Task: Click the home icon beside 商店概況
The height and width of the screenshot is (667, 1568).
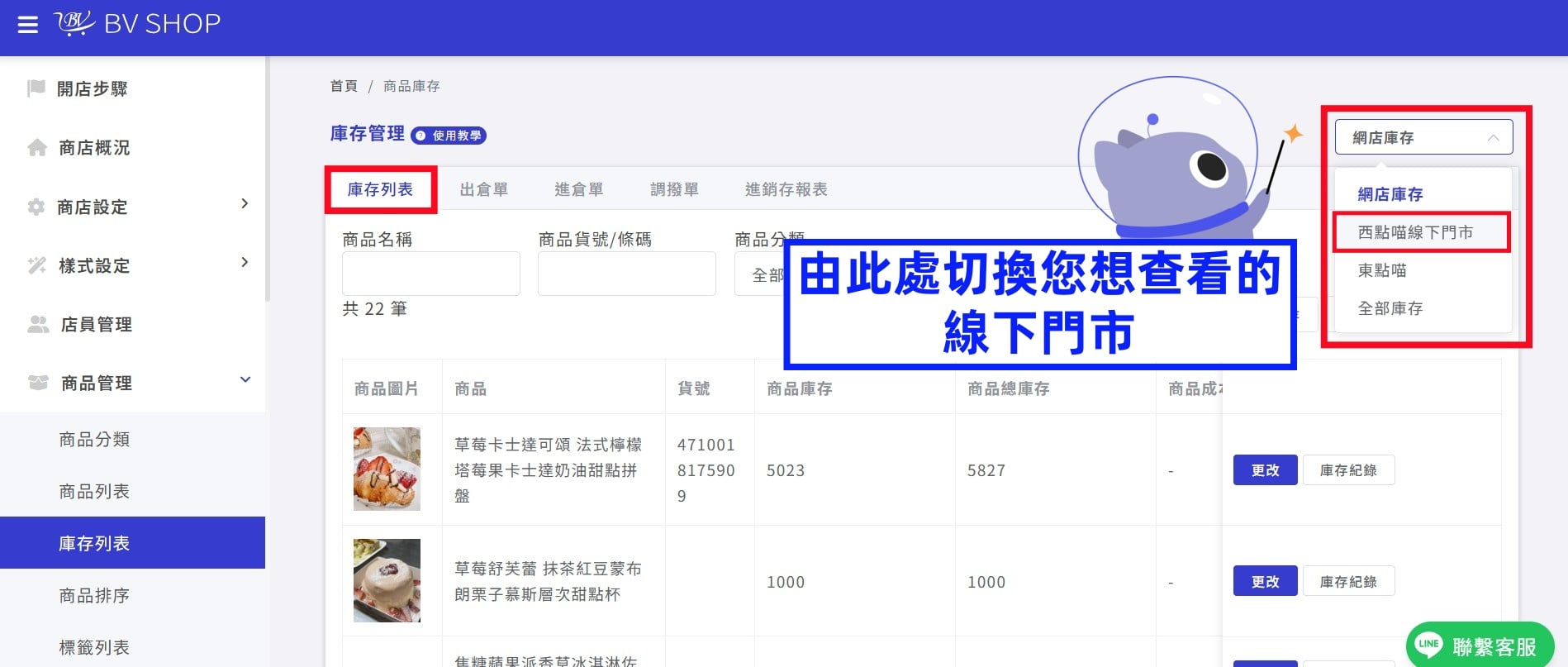Action: click(x=37, y=147)
